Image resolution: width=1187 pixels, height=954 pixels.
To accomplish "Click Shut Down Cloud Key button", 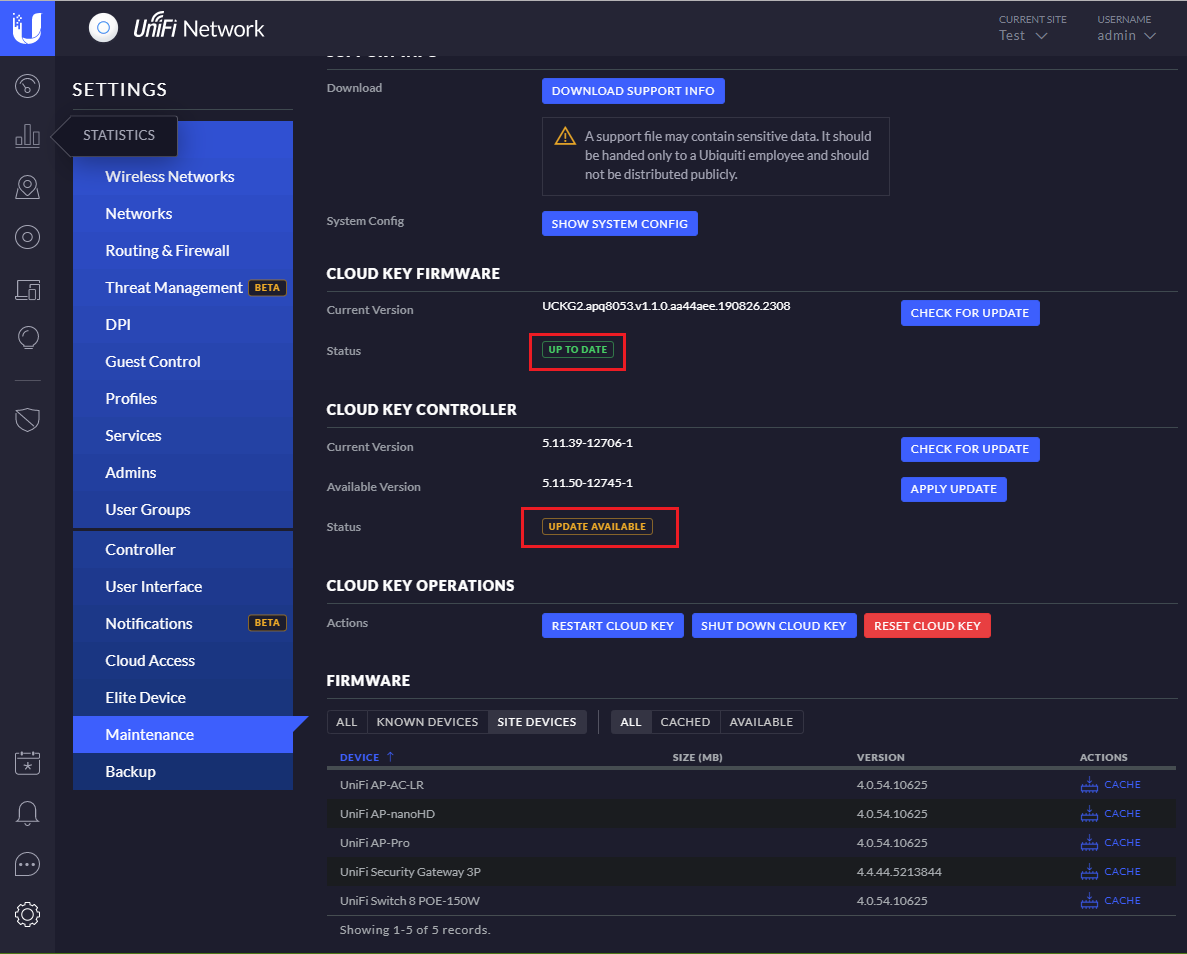I will 774,626.
